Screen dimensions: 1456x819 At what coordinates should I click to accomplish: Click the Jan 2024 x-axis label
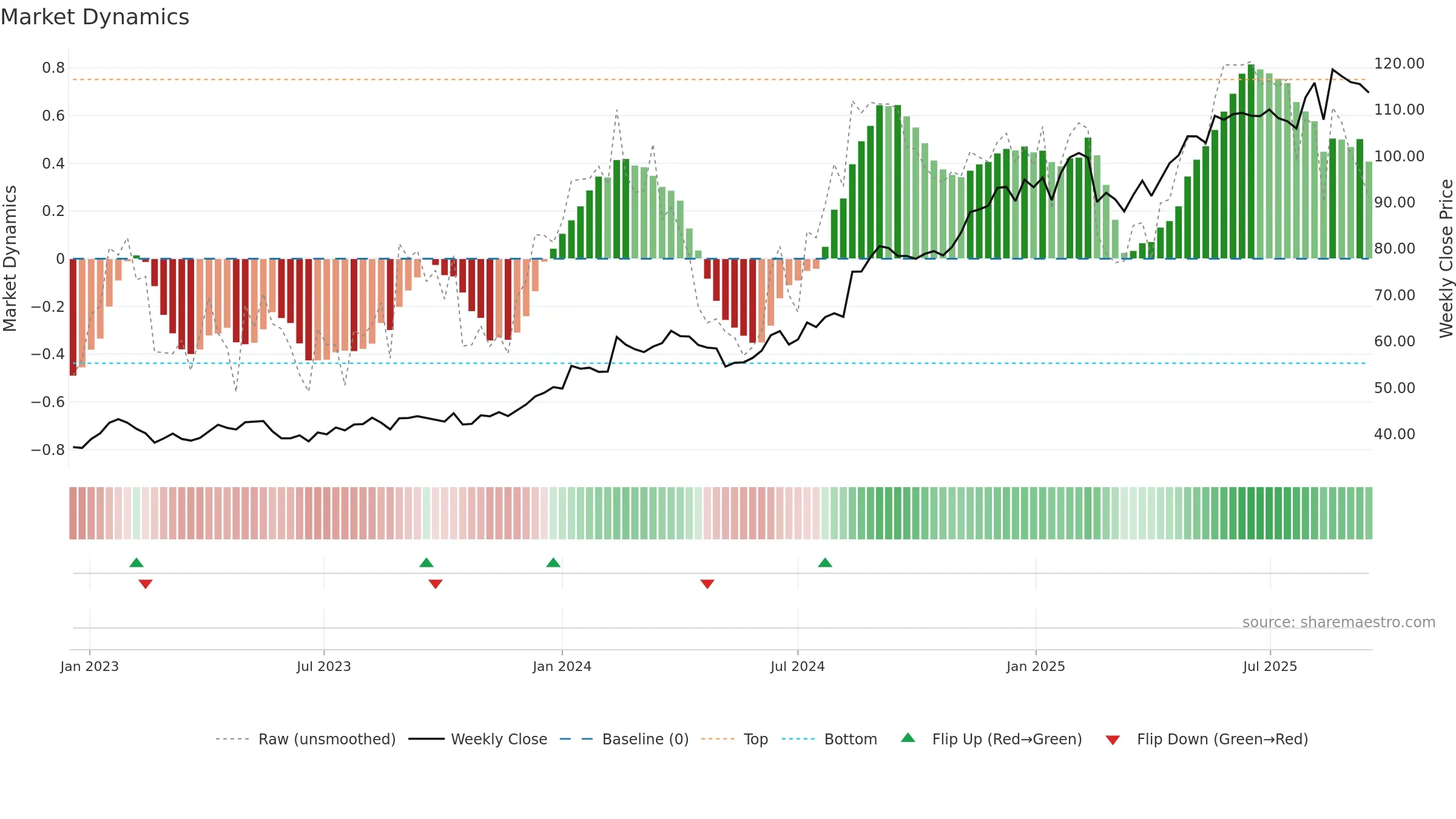562,666
